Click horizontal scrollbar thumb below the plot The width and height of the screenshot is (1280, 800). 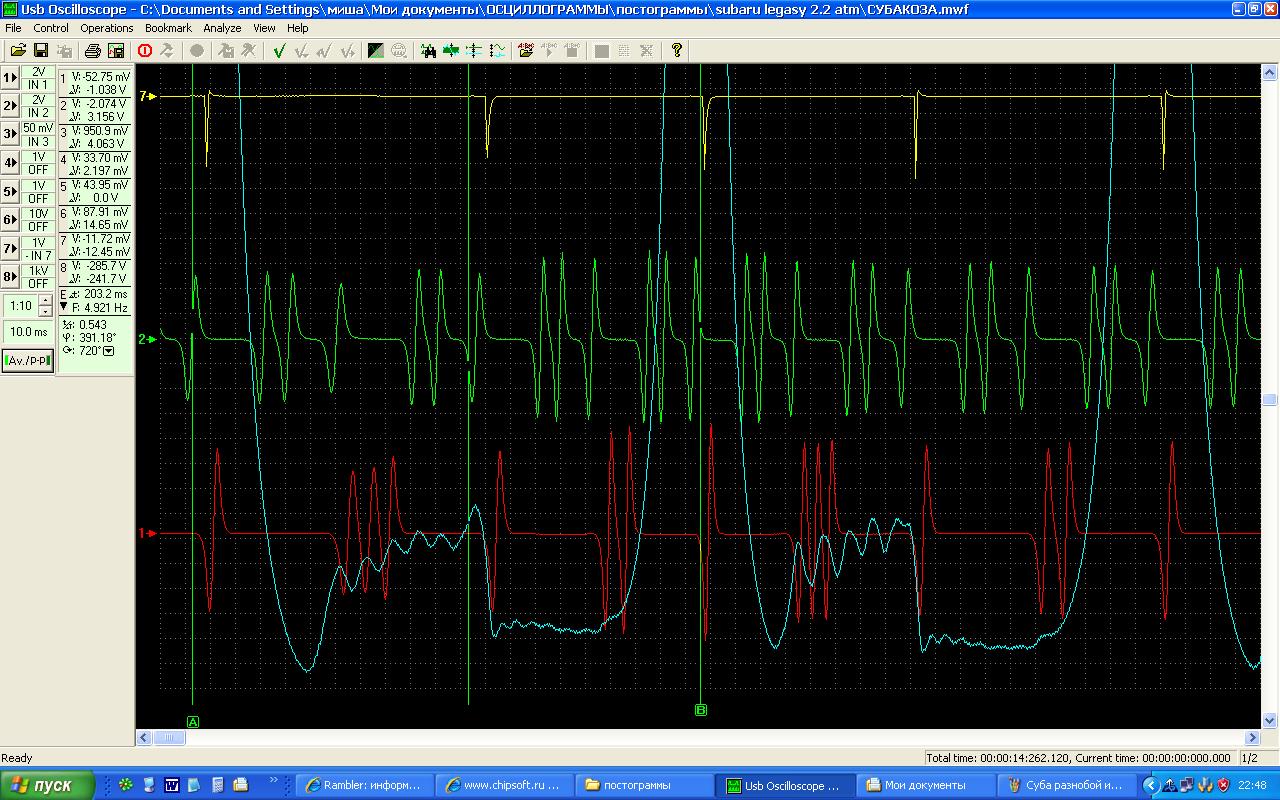tap(170, 739)
